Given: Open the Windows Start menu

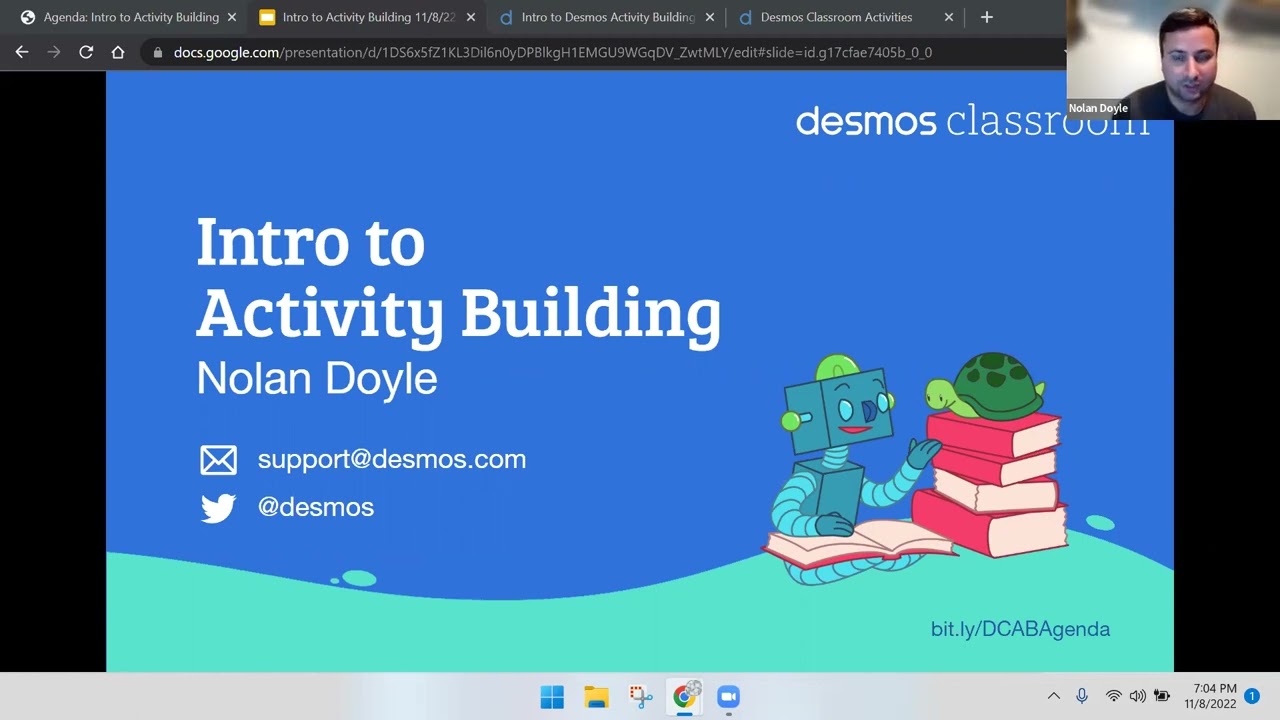Looking at the screenshot, I should [552, 697].
